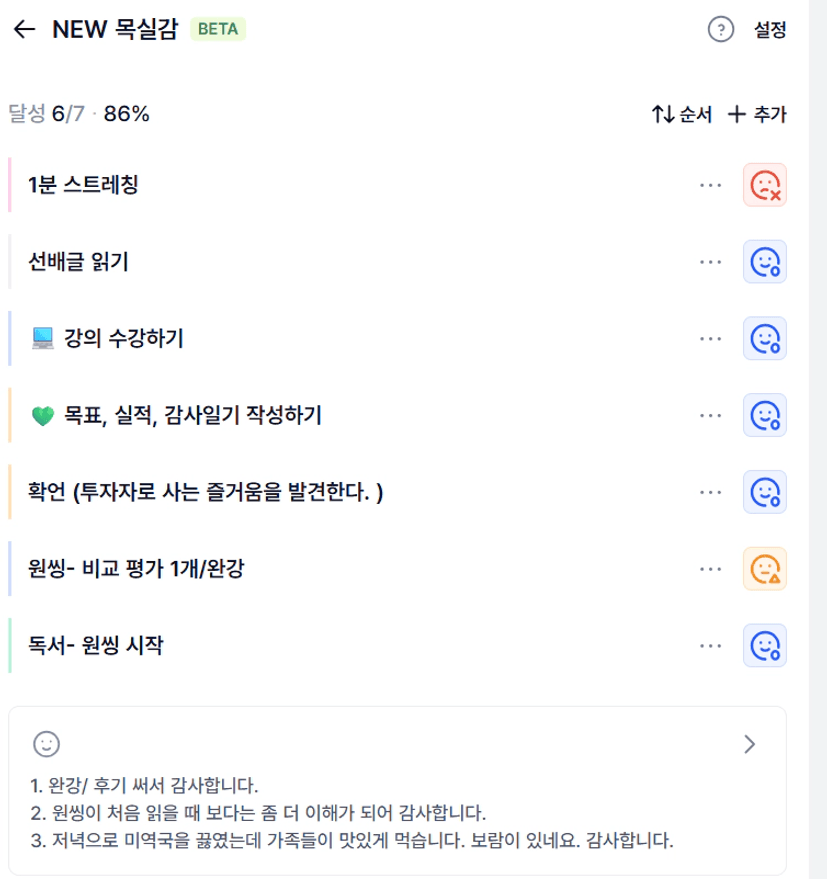Click the smiley icon in the gratitude note
827x879 pixels.
[47, 743]
